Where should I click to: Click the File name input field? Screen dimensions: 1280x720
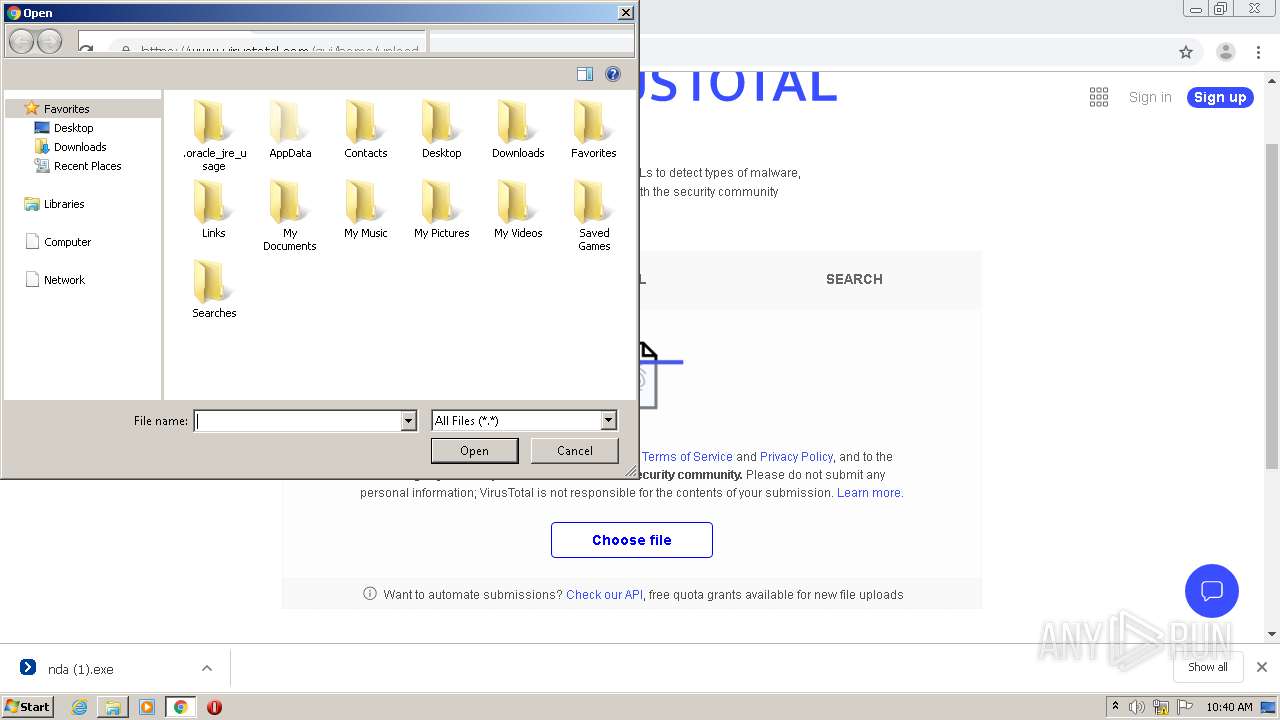point(298,421)
